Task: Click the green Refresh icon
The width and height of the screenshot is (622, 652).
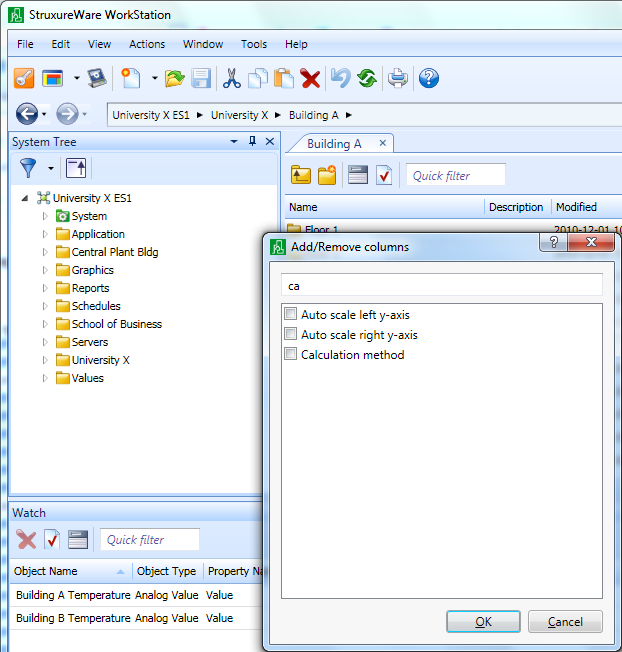Action: pos(366,78)
